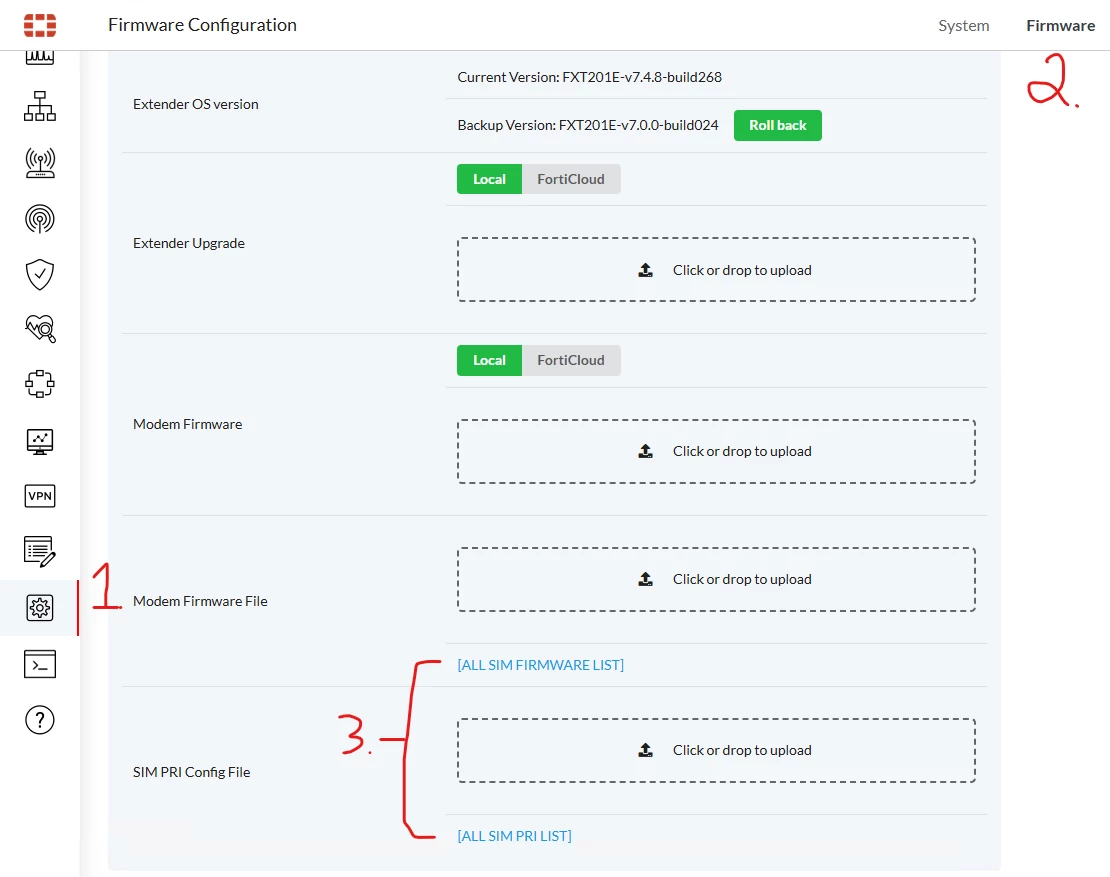Open the settings gear sidebar icon
The width and height of the screenshot is (1110, 877).
pyautogui.click(x=40, y=608)
